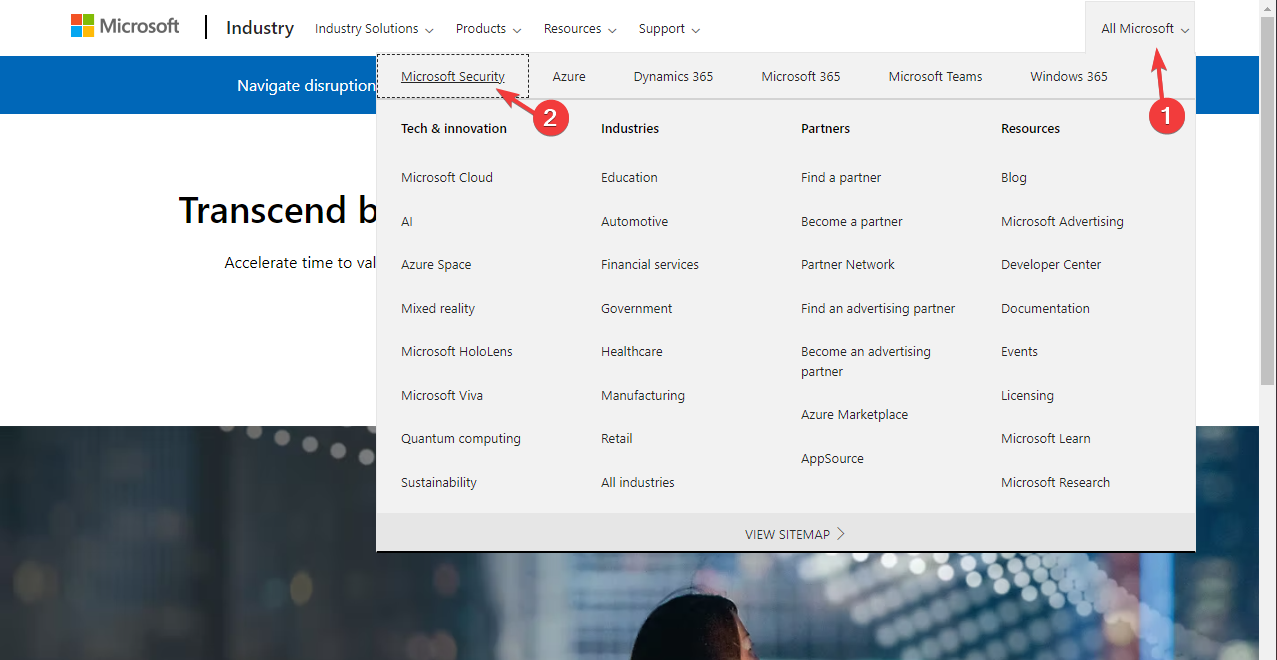
Task: View All industries link
Action: click(638, 483)
